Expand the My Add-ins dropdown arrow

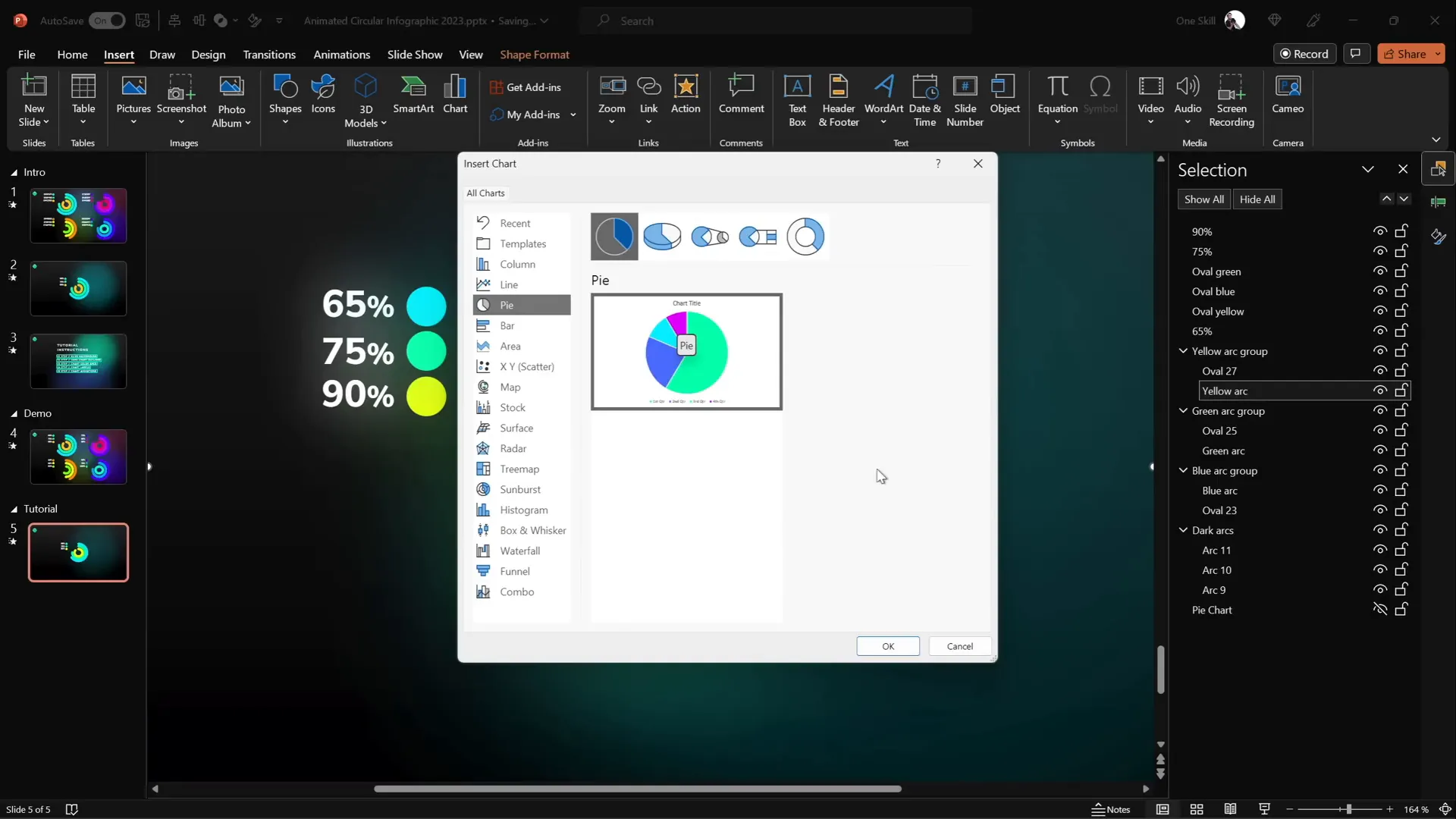pos(573,115)
